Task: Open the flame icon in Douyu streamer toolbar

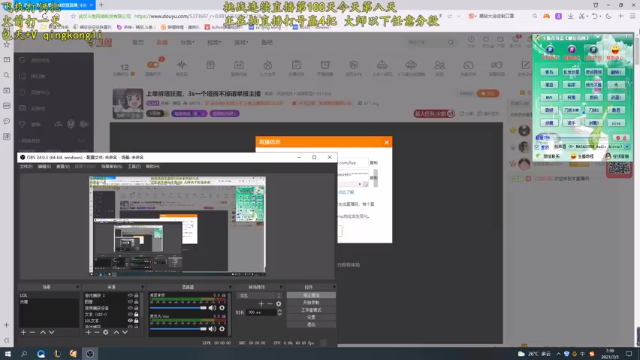Action: (x=268, y=65)
